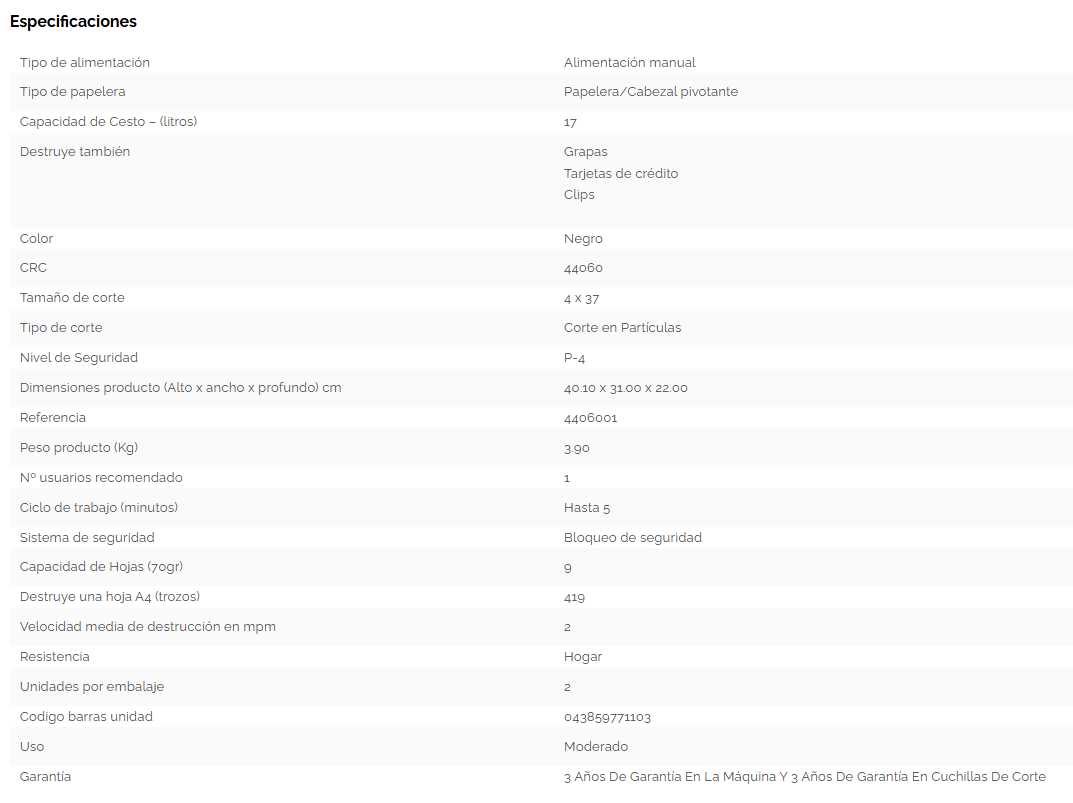The width and height of the screenshot is (1073, 803).
Task: Click the Hogar resistance value
Action: [582, 657]
